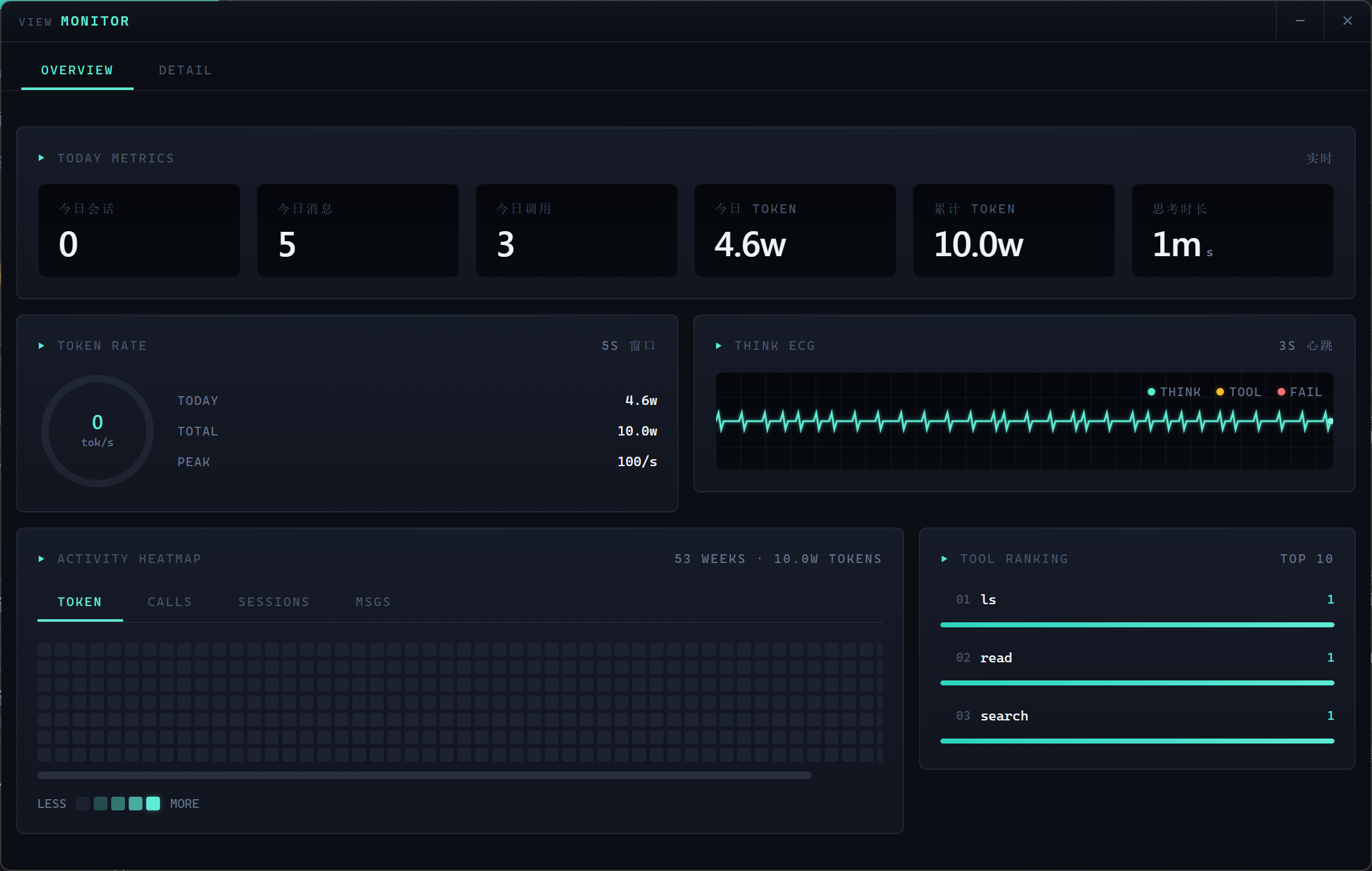This screenshot has height=871, width=1372.
Task: Open the 今日会话 metric card
Action: pyautogui.click(x=139, y=231)
